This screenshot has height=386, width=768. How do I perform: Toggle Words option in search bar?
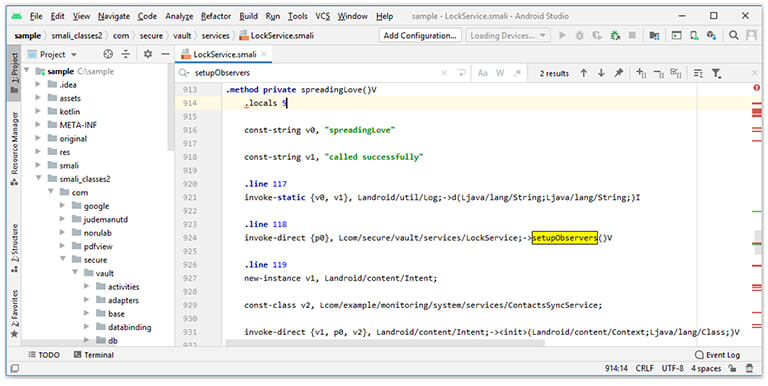point(500,73)
